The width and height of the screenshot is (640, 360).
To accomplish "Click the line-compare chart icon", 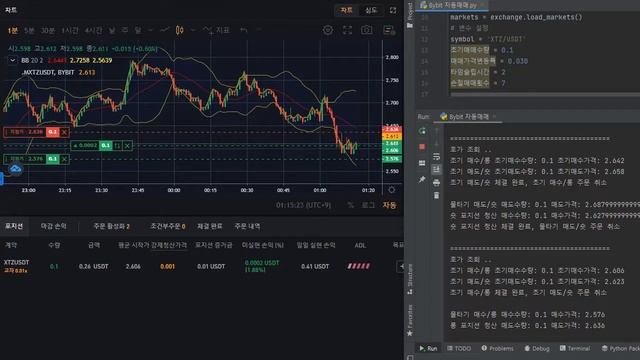I will (164, 30).
